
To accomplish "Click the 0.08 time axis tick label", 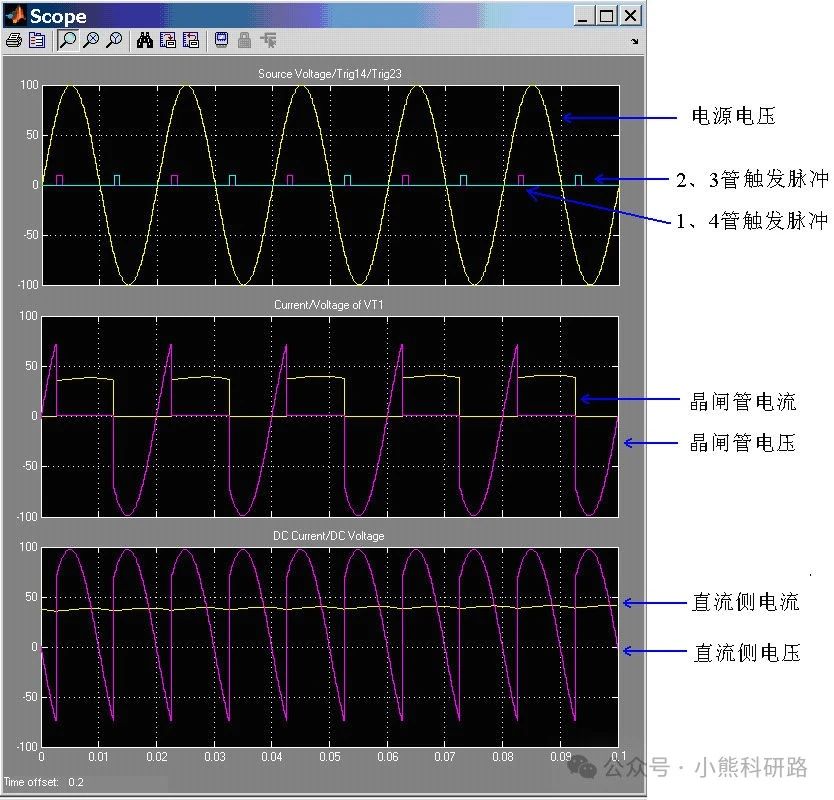I will pos(503,756).
